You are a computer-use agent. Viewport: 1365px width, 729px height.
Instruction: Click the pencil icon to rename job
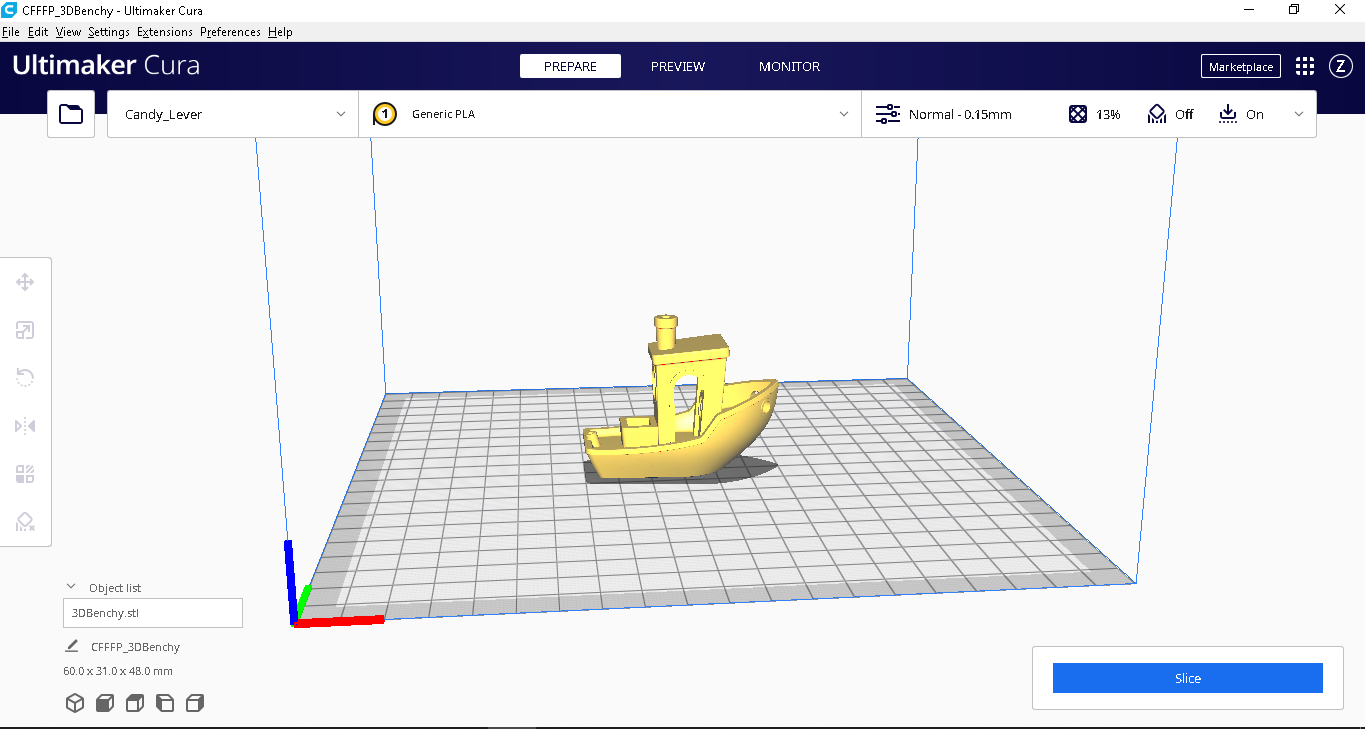[x=72, y=646]
